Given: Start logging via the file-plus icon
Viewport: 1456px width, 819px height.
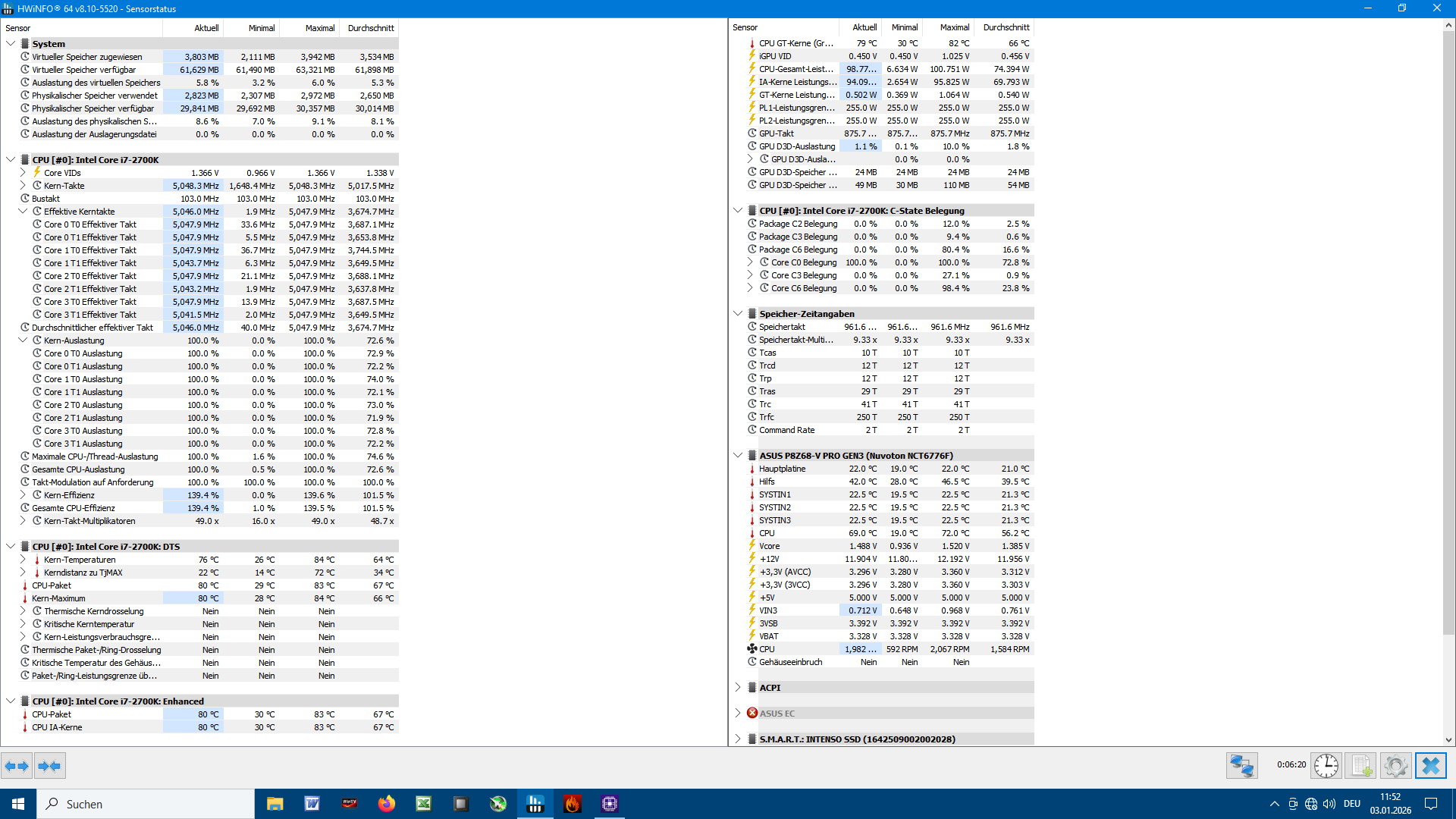Looking at the screenshot, I should [x=1361, y=765].
